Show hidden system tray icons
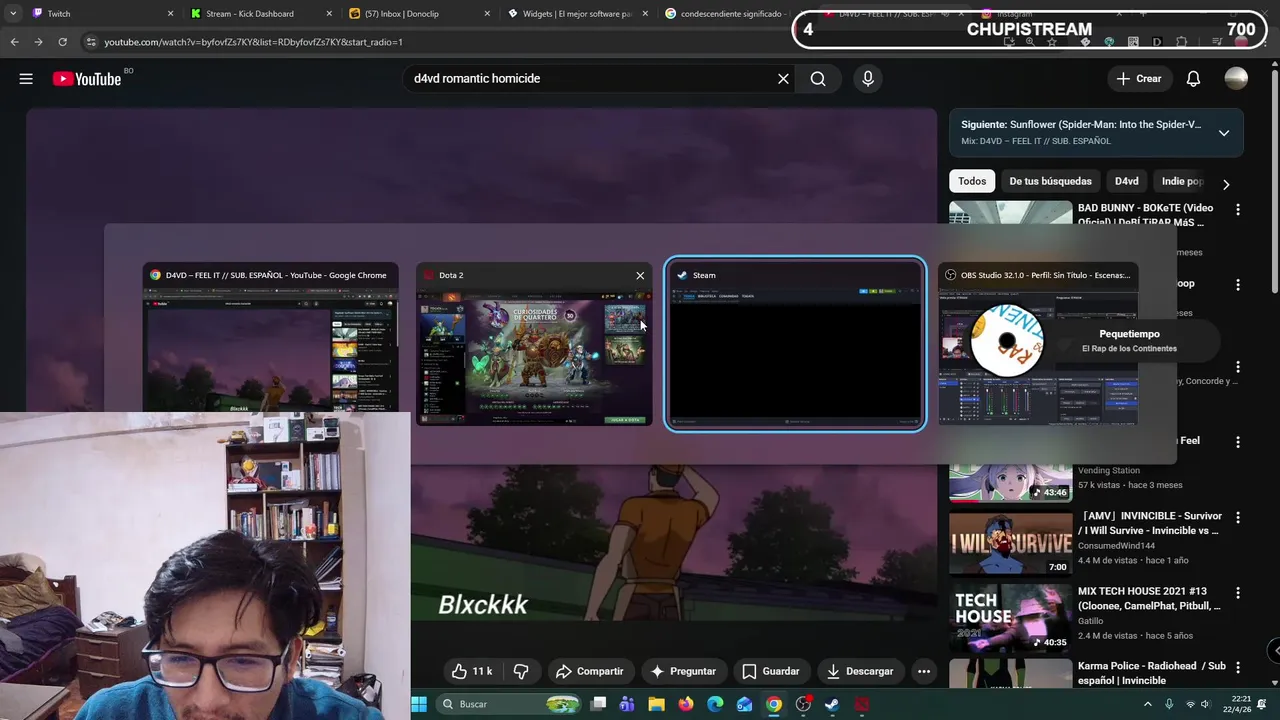This screenshot has width=1280, height=720. pos(1147,704)
